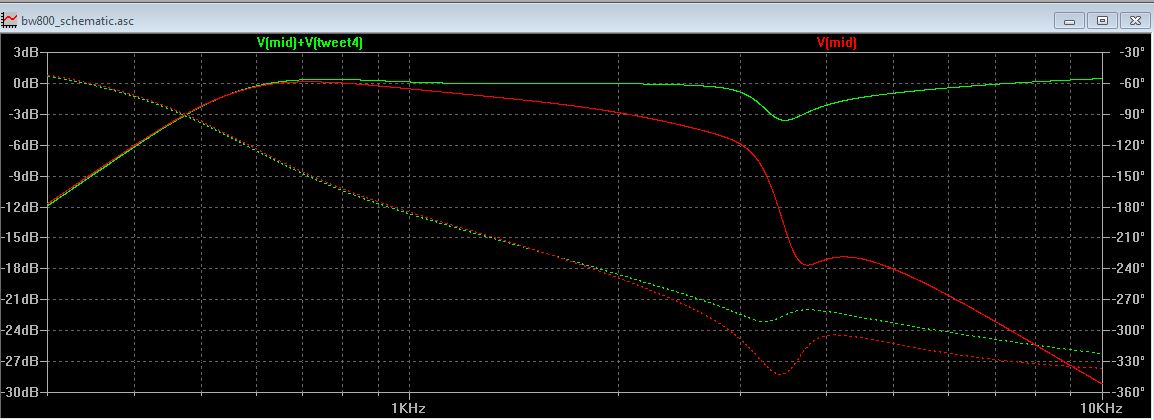Click the -360° phase axis label

click(1130, 392)
